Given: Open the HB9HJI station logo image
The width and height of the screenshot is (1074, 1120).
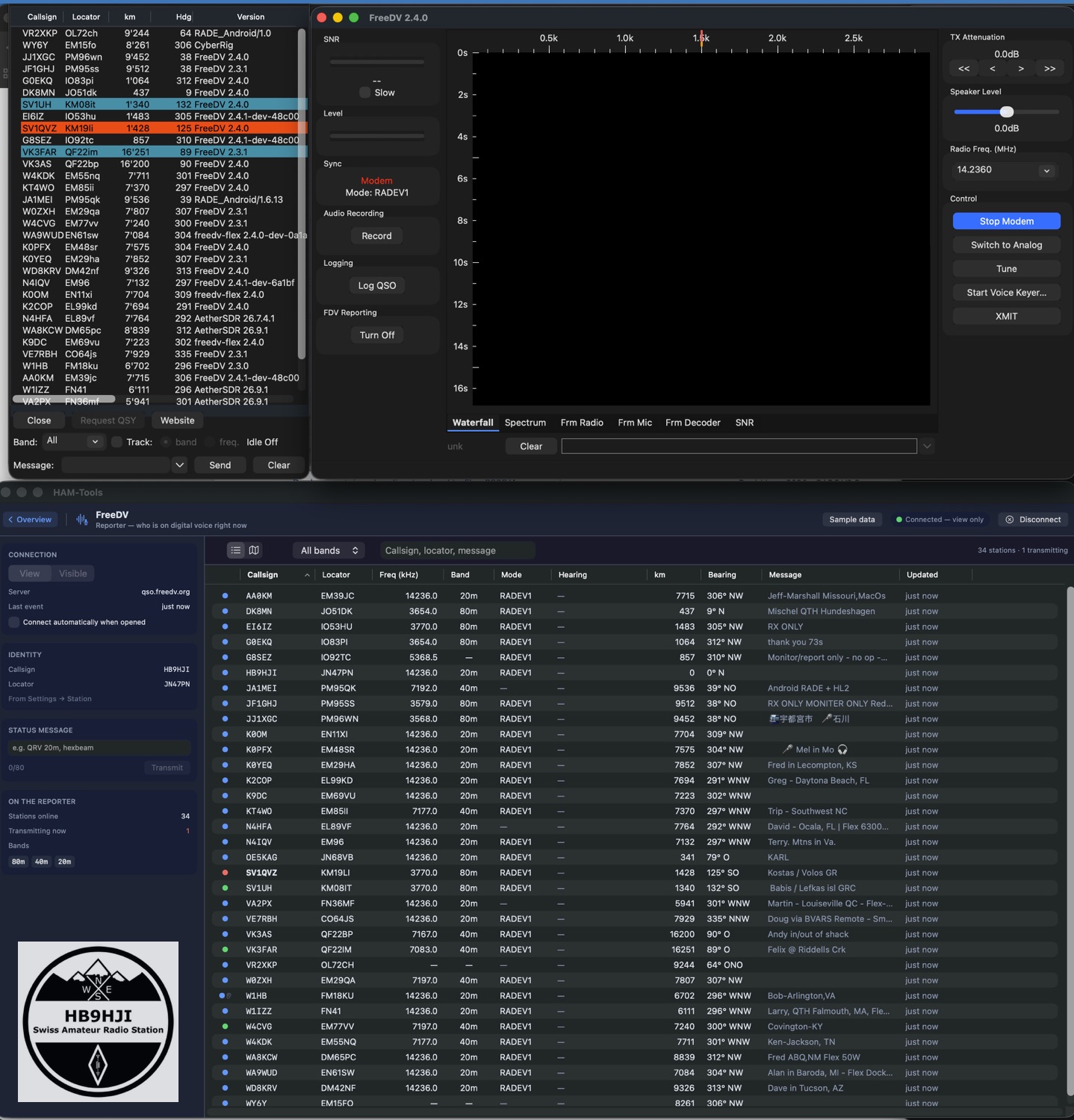Looking at the screenshot, I should [x=98, y=1021].
